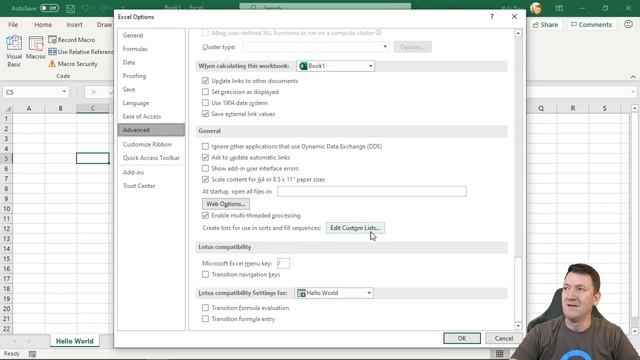This screenshot has width=640, height=360.
Task: Click Edit Custom Lists button
Action: (355, 228)
